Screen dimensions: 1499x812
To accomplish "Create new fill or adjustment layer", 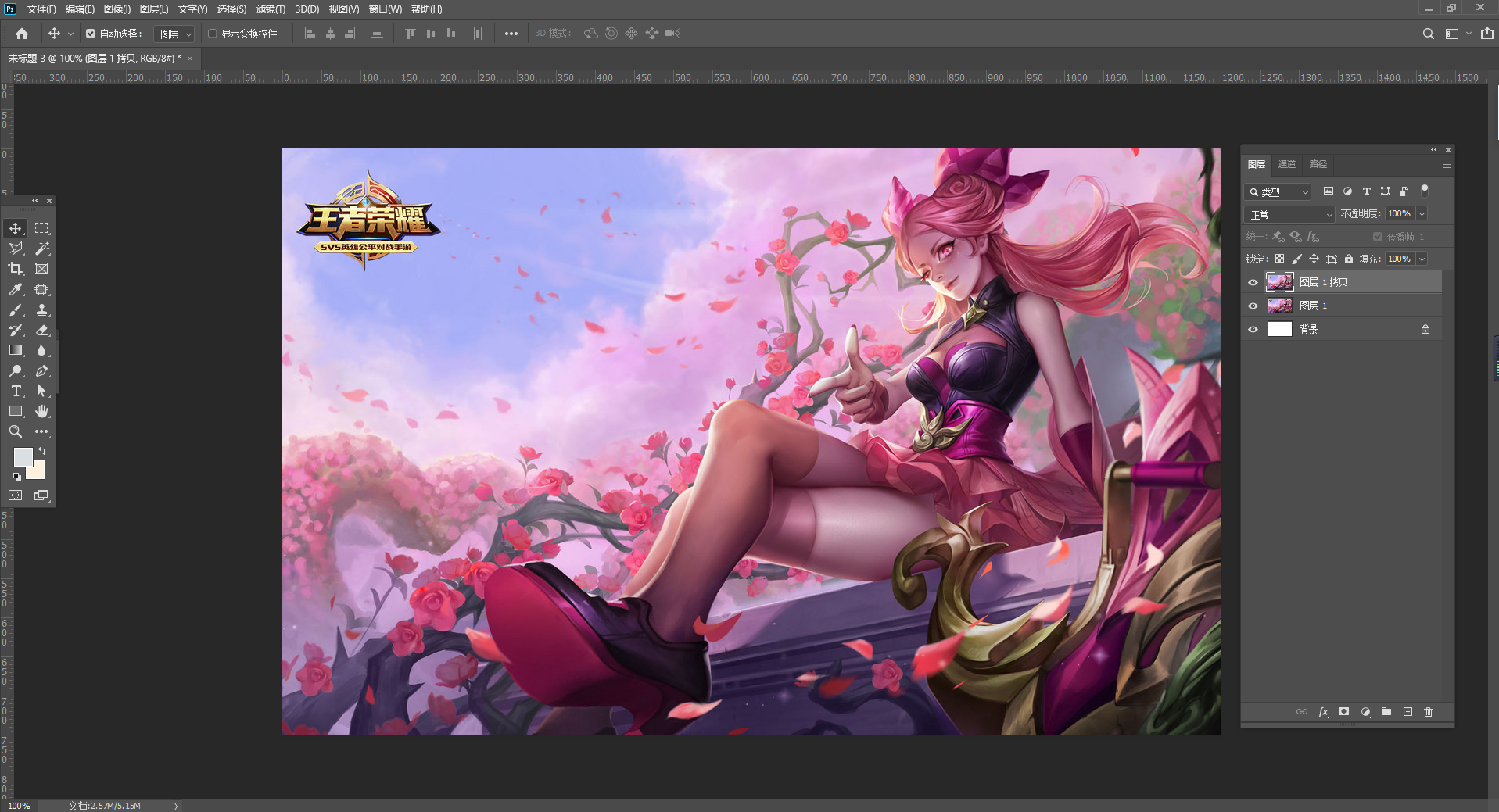I will (x=1365, y=712).
